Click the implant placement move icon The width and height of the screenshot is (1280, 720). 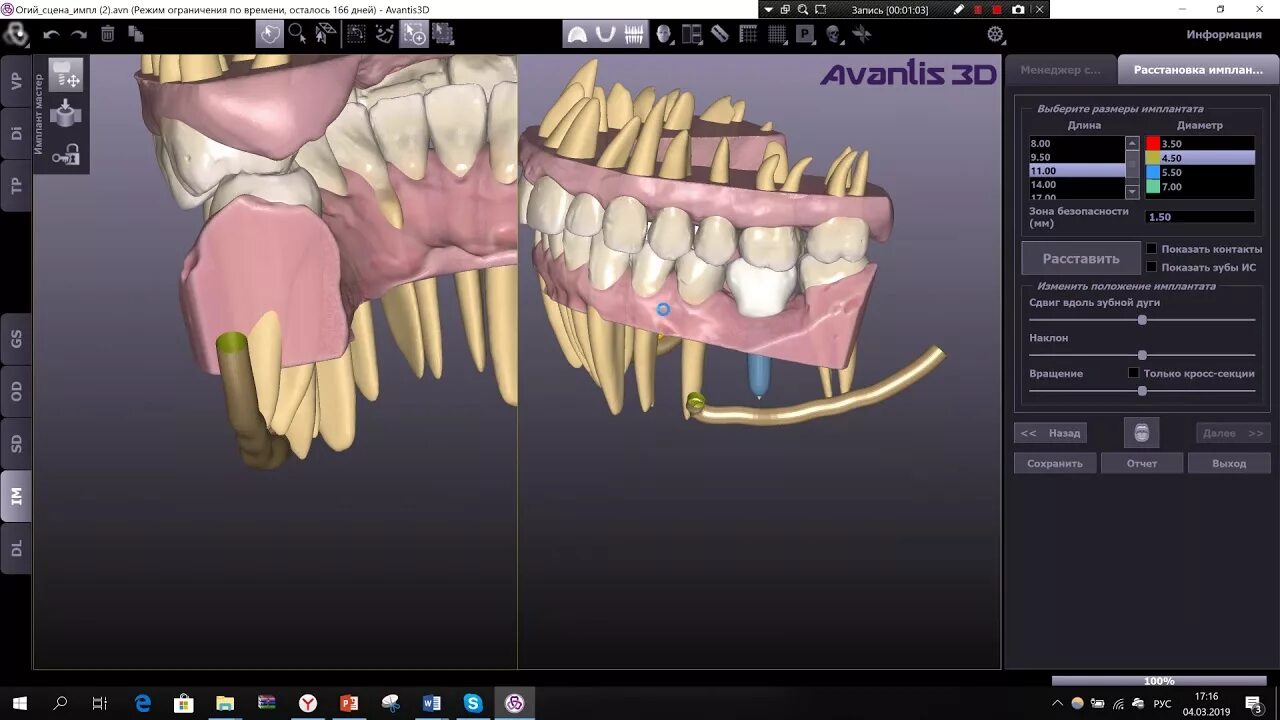tap(66, 75)
